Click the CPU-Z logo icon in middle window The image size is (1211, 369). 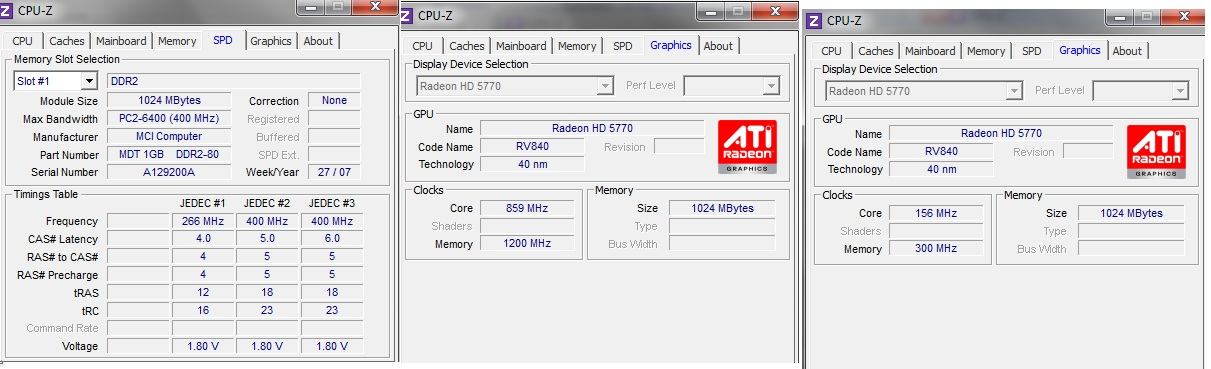(407, 15)
